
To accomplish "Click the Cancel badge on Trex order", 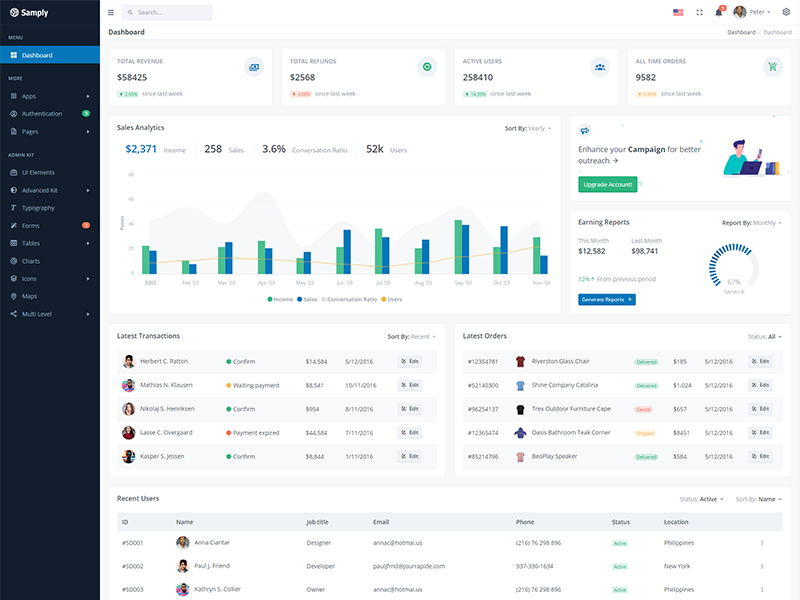I will pyautogui.click(x=643, y=409).
